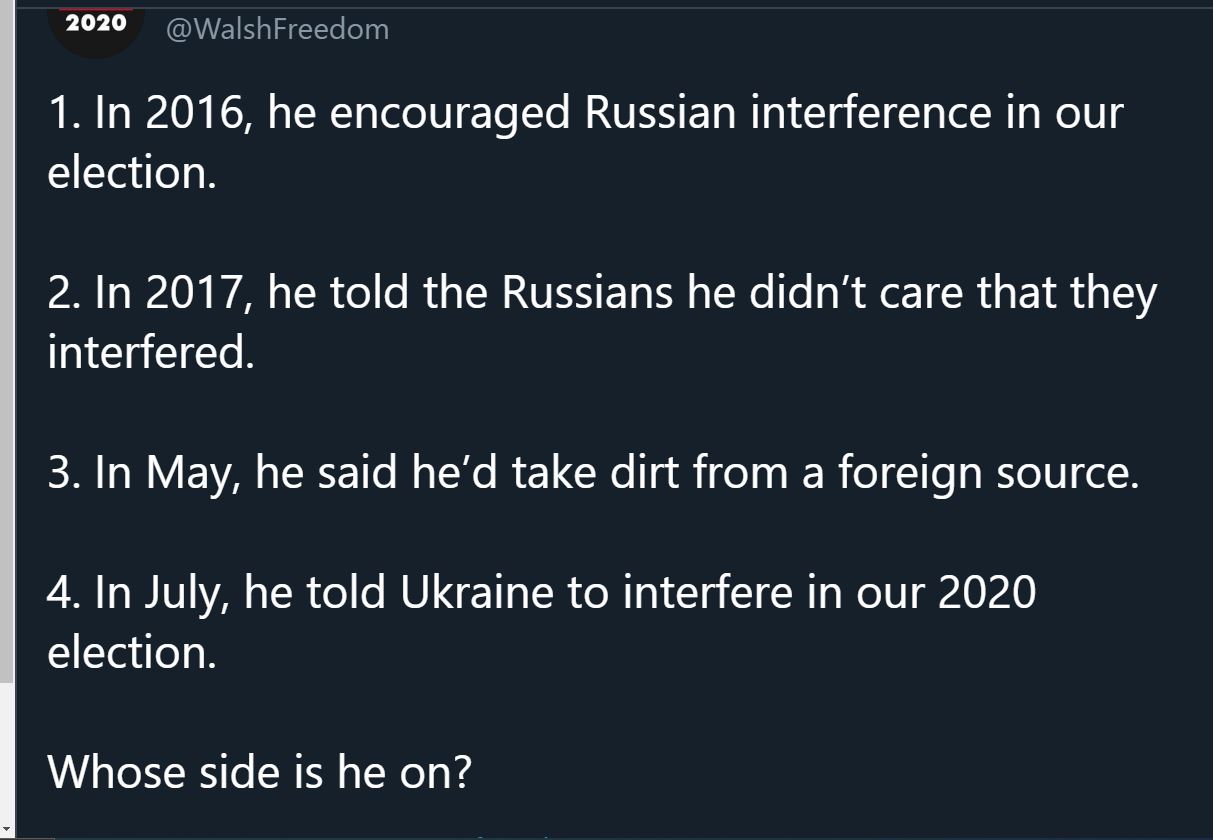Click the tweet line starting "2. In 2017"

coord(602,293)
